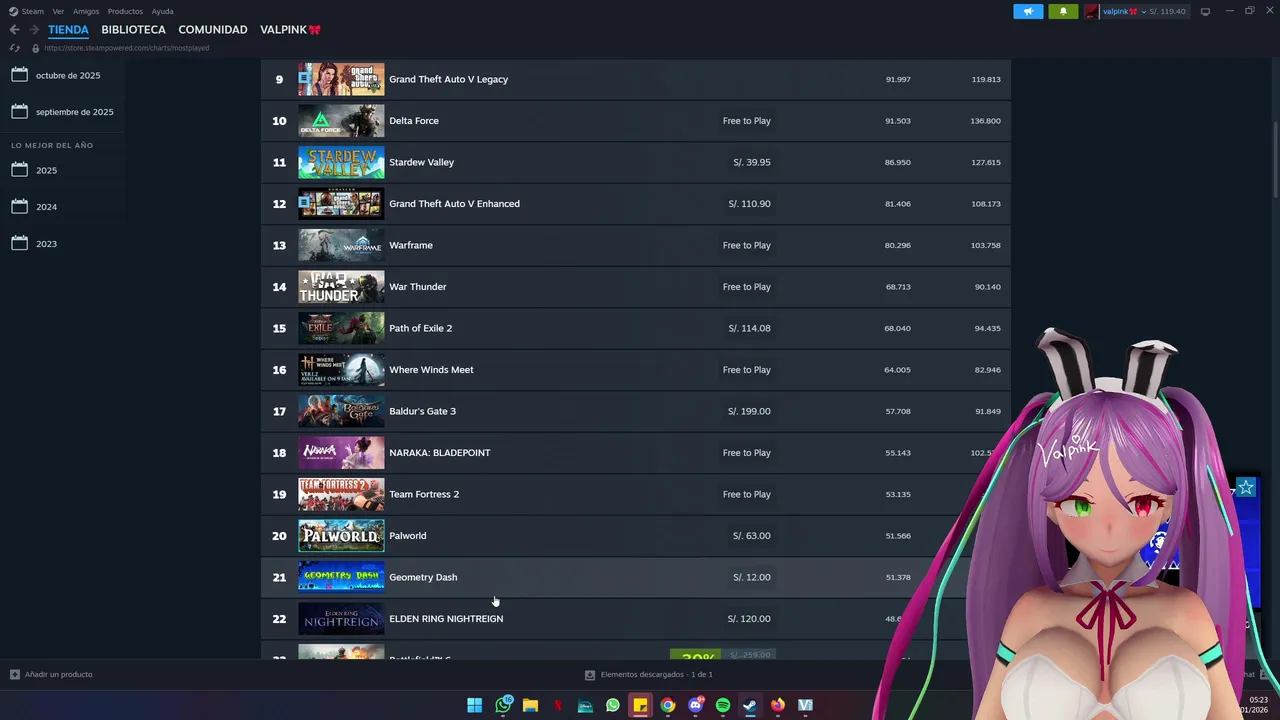Click Stardew Valley price S/. 39.95

(751, 162)
